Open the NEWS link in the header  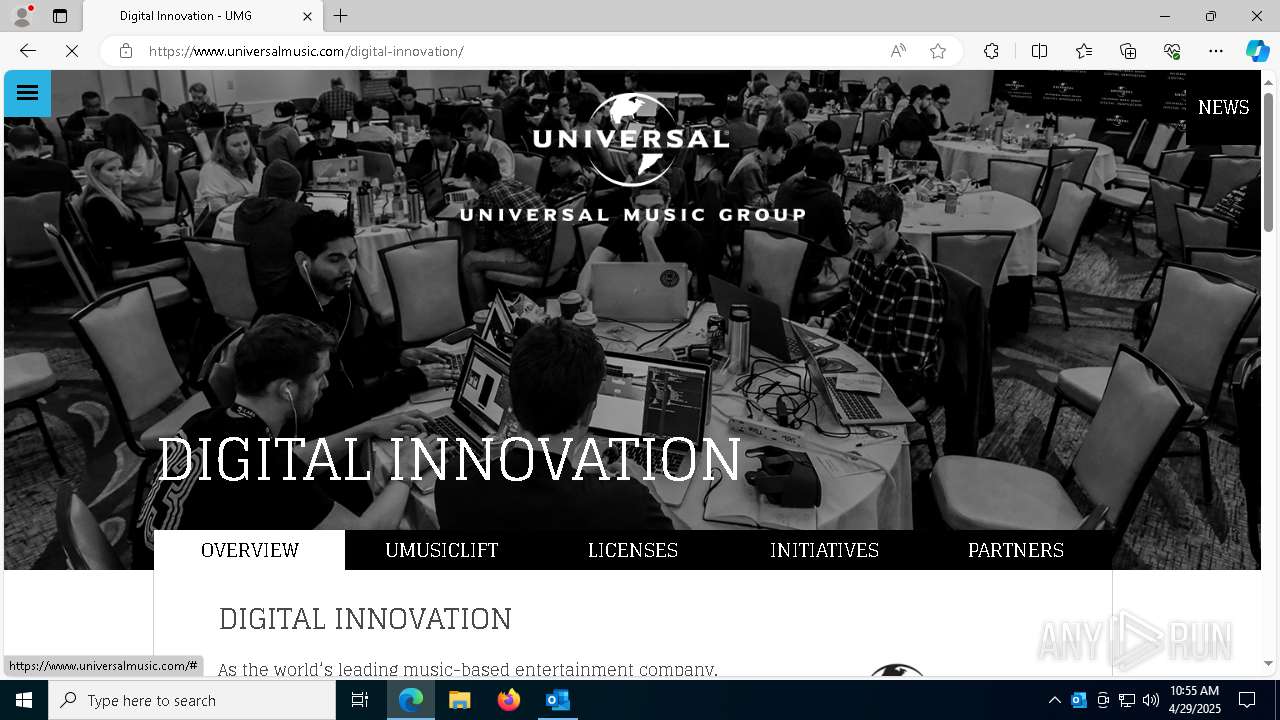1223,107
